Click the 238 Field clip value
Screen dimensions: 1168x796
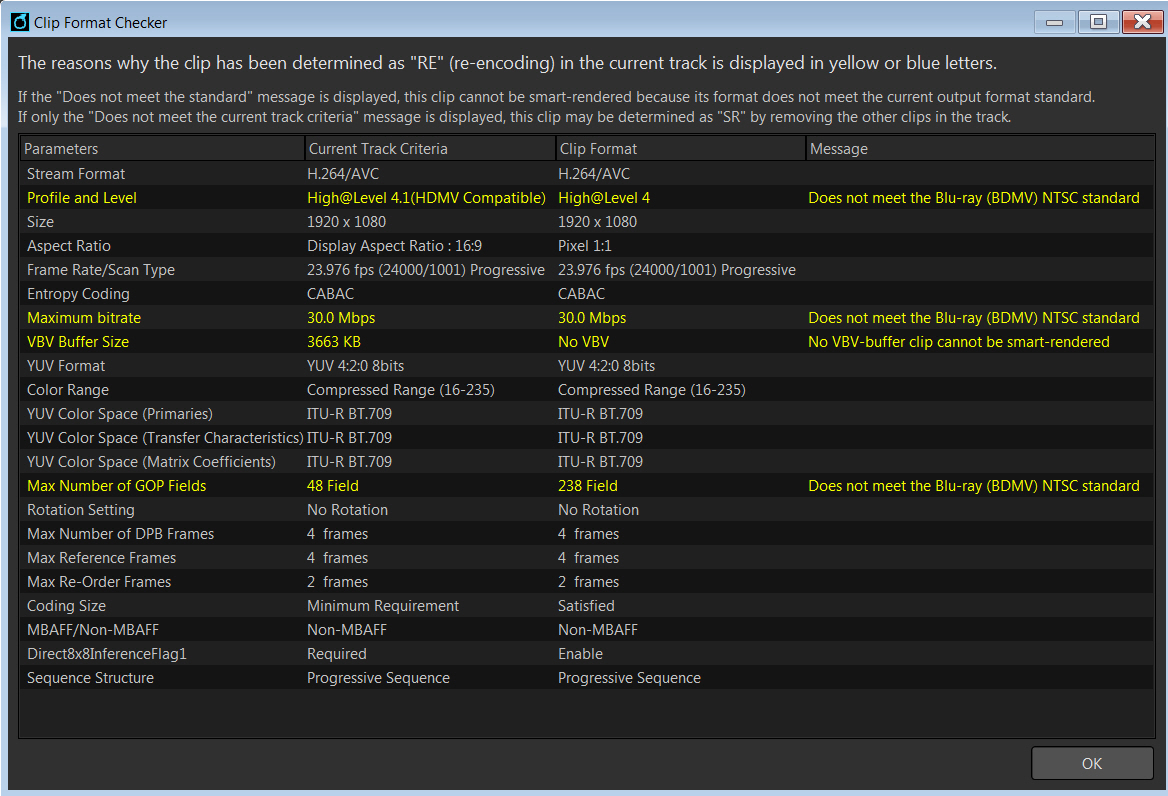coord(588,485)
